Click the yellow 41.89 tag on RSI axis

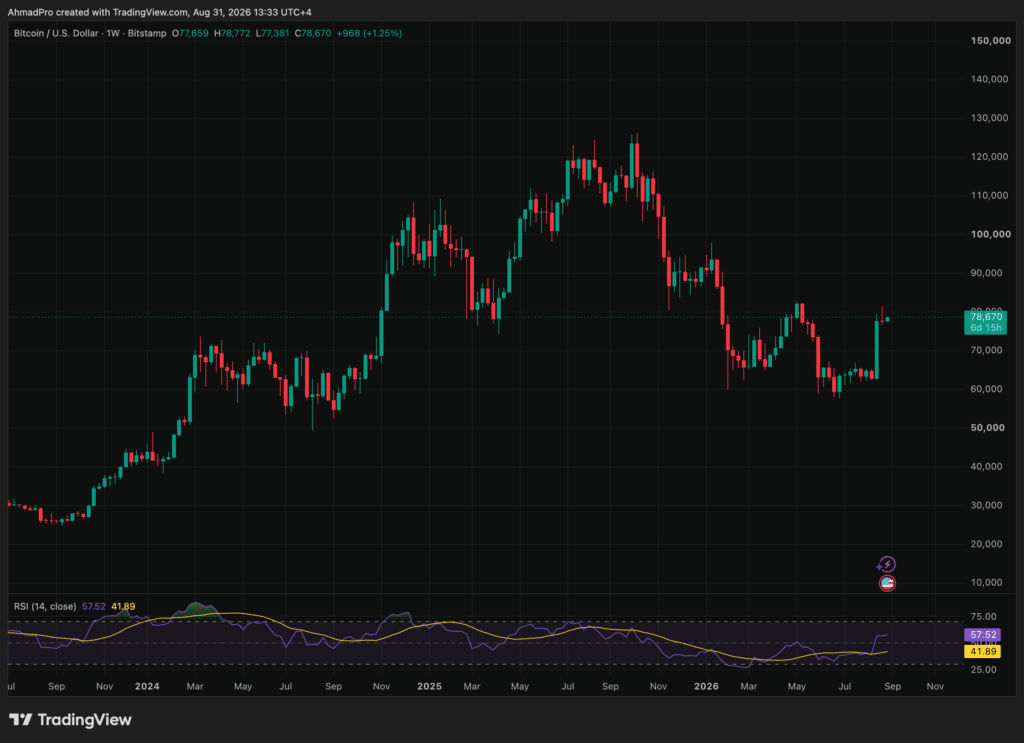[x=982, y=652]
